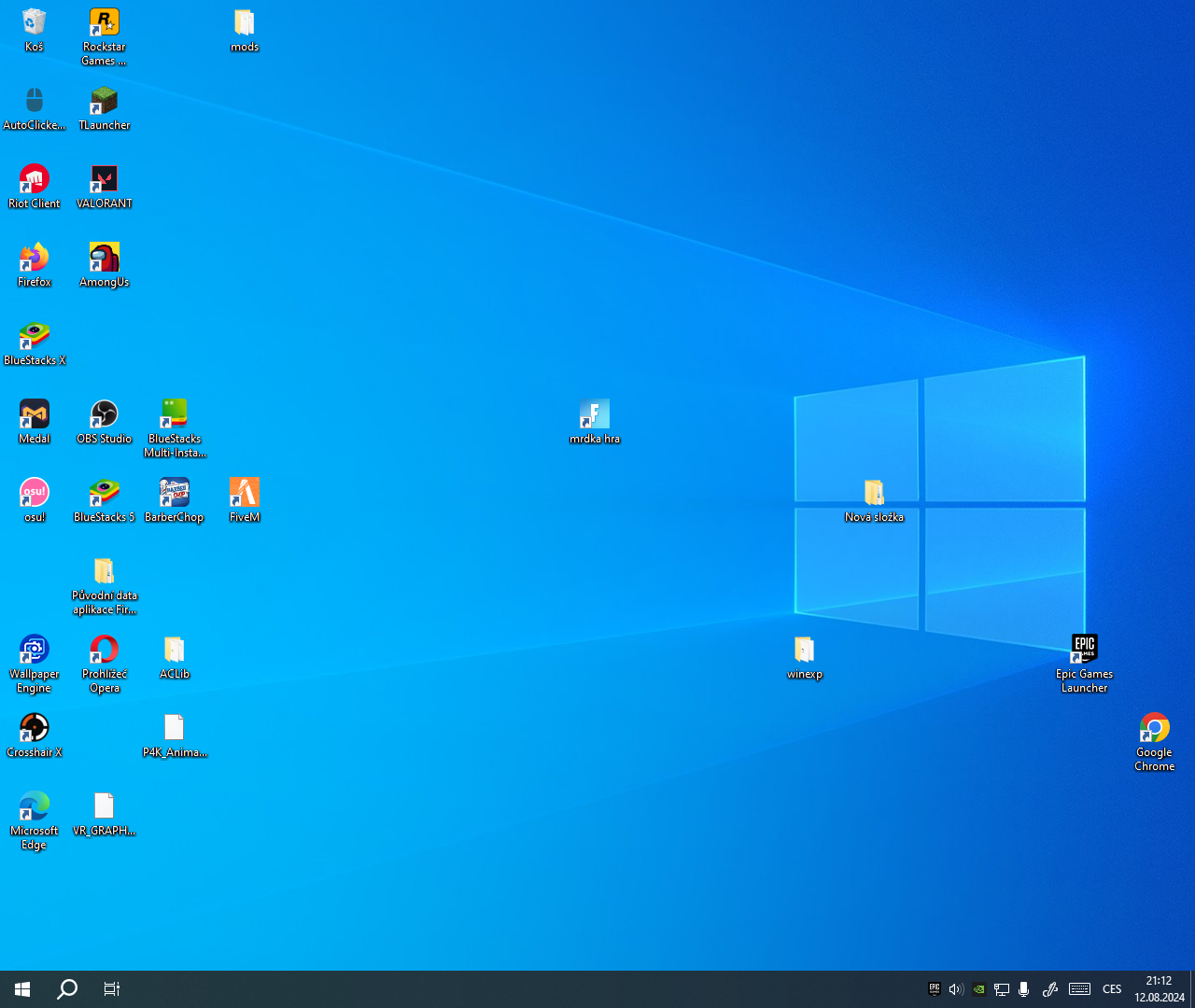Open the clock and date flyout
1195x1008 pixels.
pyautogui.click(x=1159, y=989)
